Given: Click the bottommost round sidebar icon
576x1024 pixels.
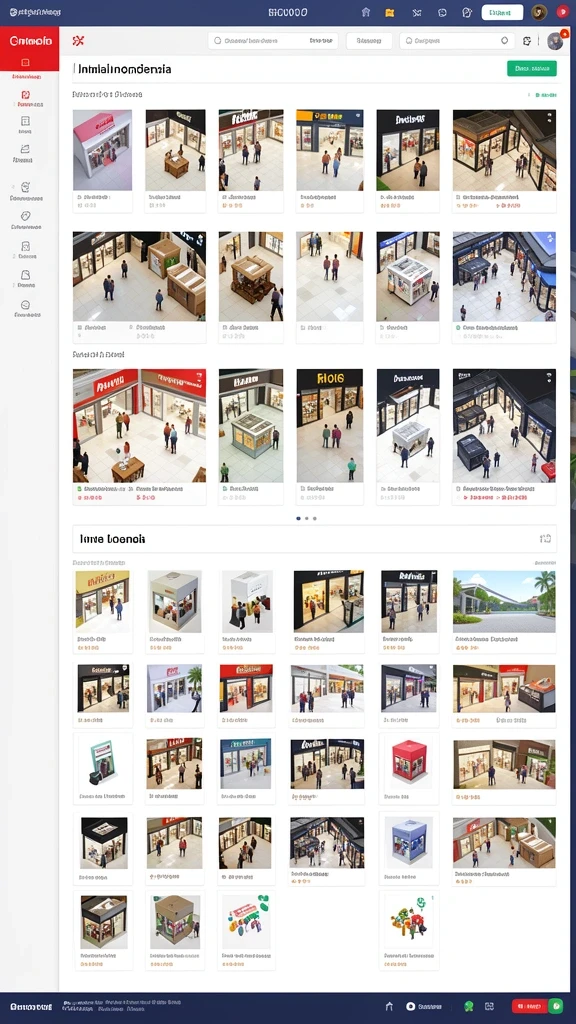Looking at the screenshot, I should [x=25, y=304].
